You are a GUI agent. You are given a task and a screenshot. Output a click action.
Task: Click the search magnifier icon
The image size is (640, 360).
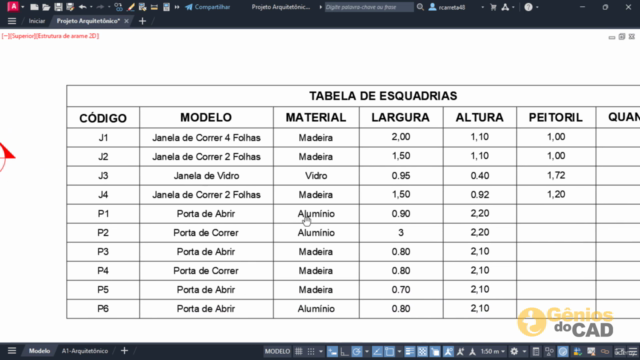click(420, 7)
